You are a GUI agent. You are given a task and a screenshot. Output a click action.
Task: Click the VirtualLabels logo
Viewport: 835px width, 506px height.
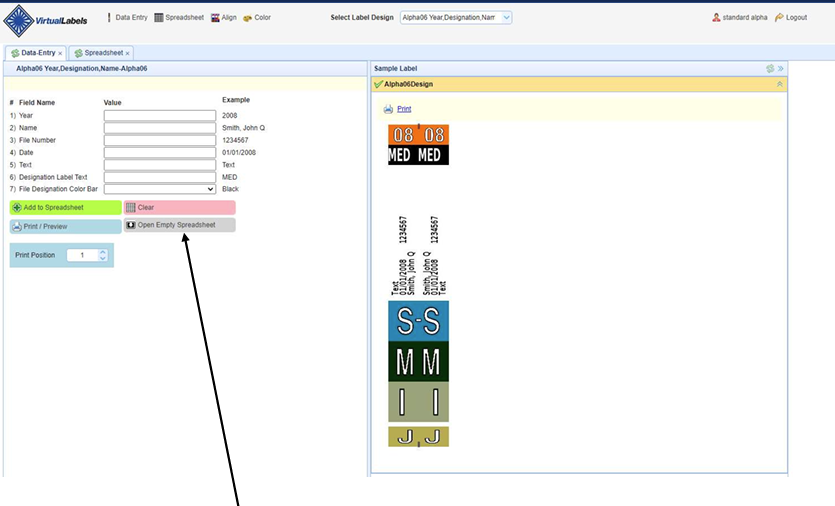click(45, 21)
